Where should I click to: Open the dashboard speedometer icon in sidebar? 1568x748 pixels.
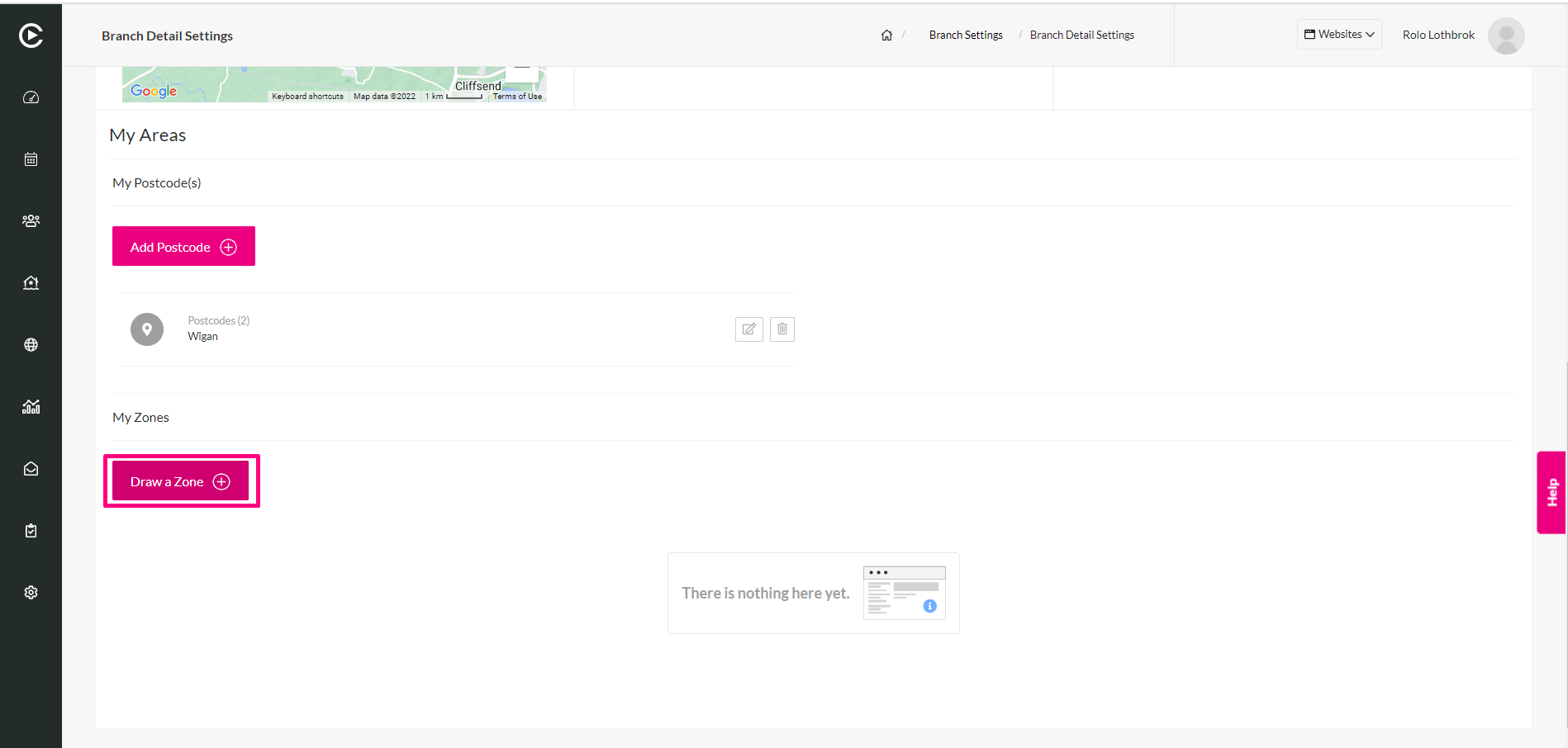click(31, 97)
